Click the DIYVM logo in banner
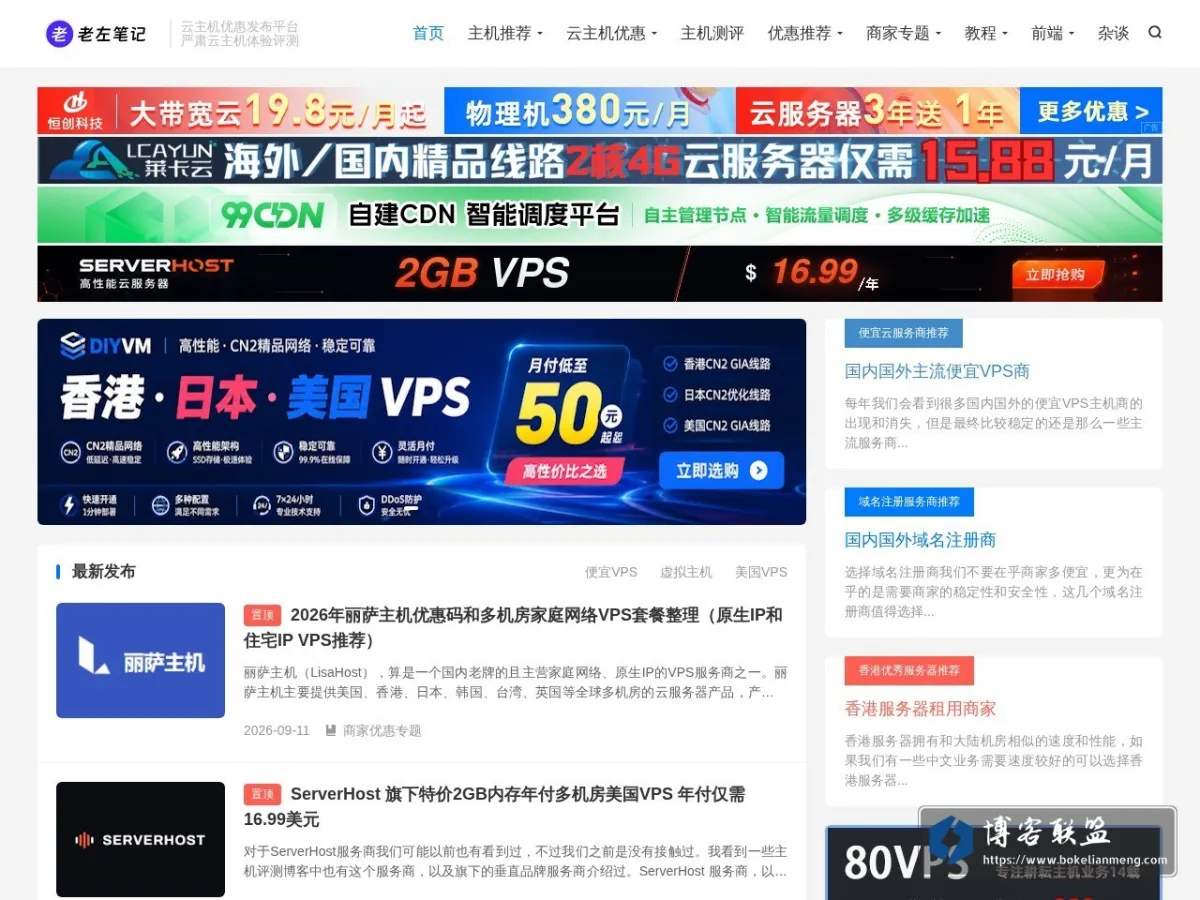The width and height of the screenshot is (1200, 900). tap(106, 346)
